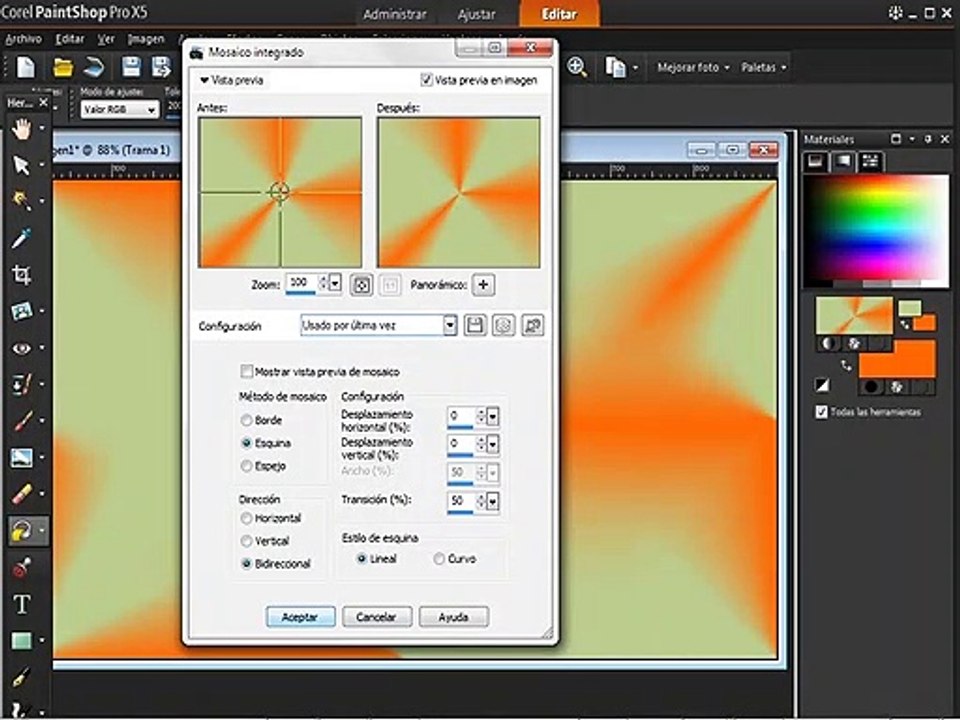Click the Cancelar button
Viewport: 960px width, 720px height.
click(377, 617)
